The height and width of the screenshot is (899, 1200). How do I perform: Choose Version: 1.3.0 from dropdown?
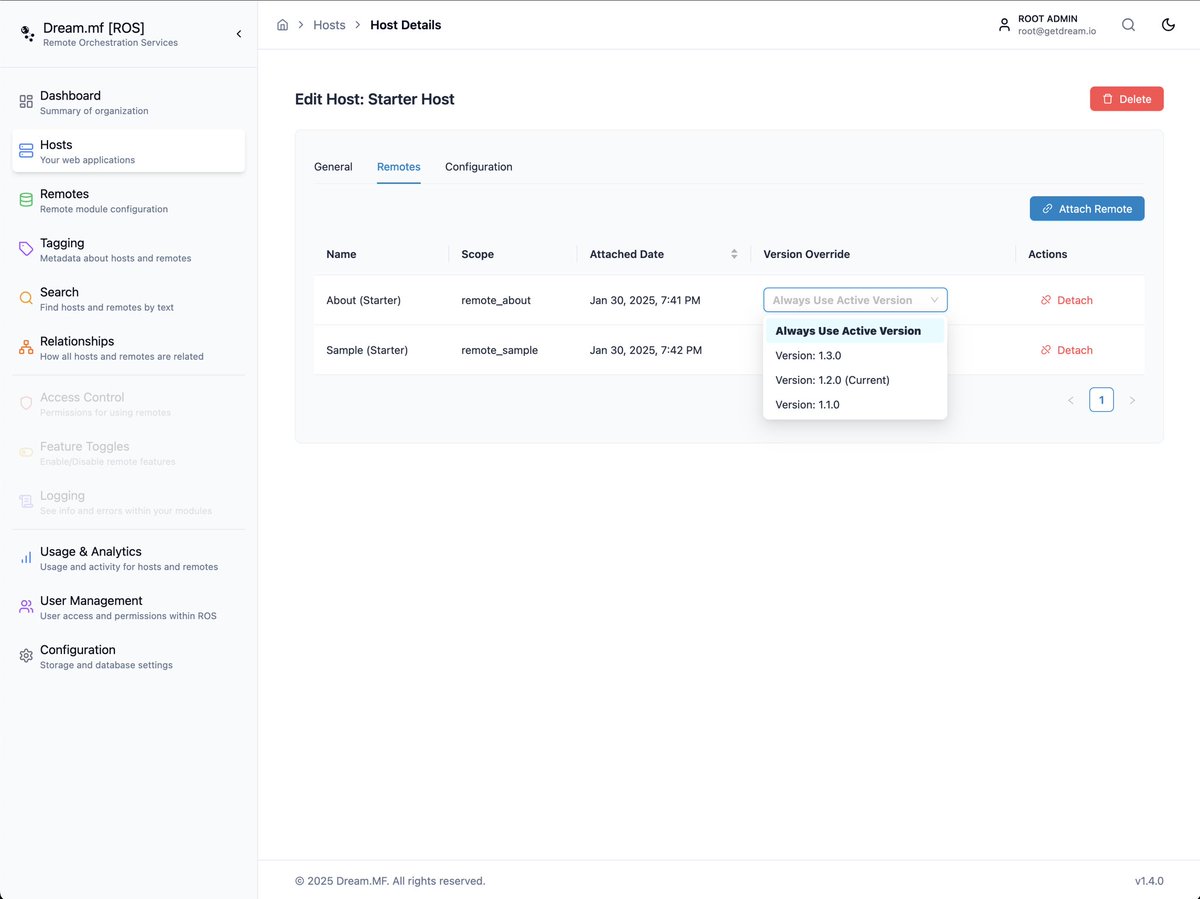(x=855, y=355)
